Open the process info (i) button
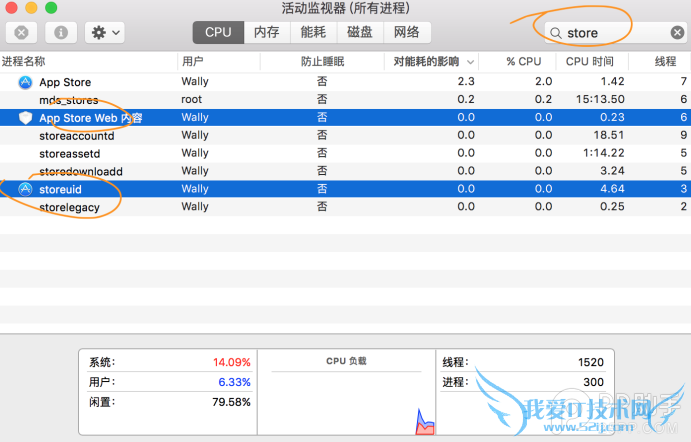This screenshot has width=691, height=442. [x=61, y=33]
